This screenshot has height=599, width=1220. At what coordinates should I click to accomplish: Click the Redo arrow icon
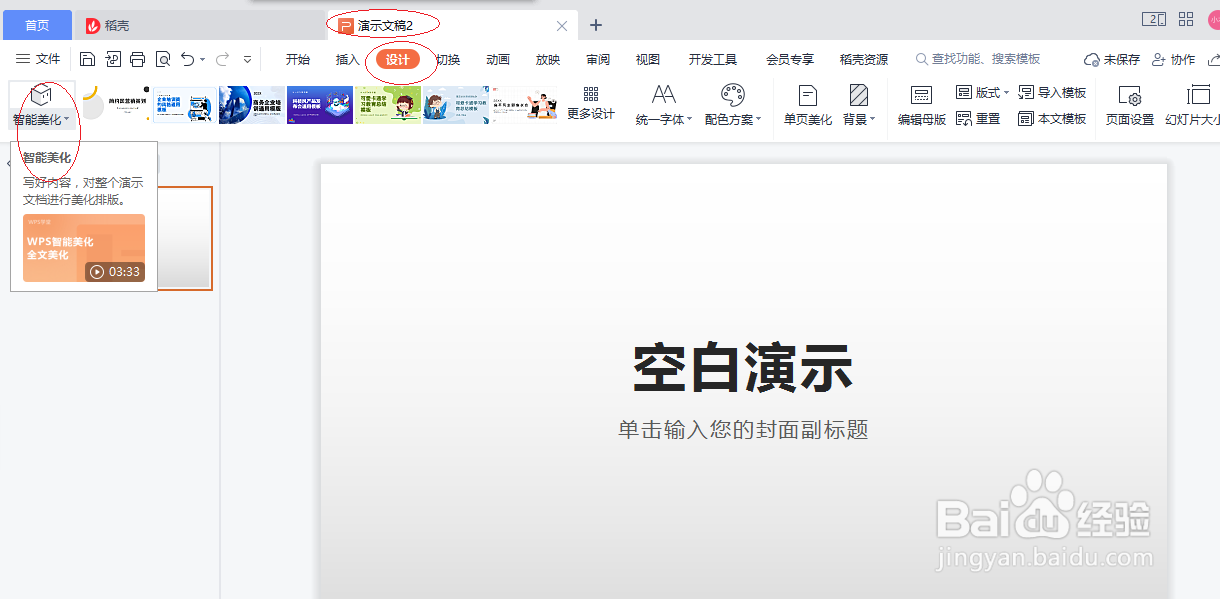pos(222,59)
